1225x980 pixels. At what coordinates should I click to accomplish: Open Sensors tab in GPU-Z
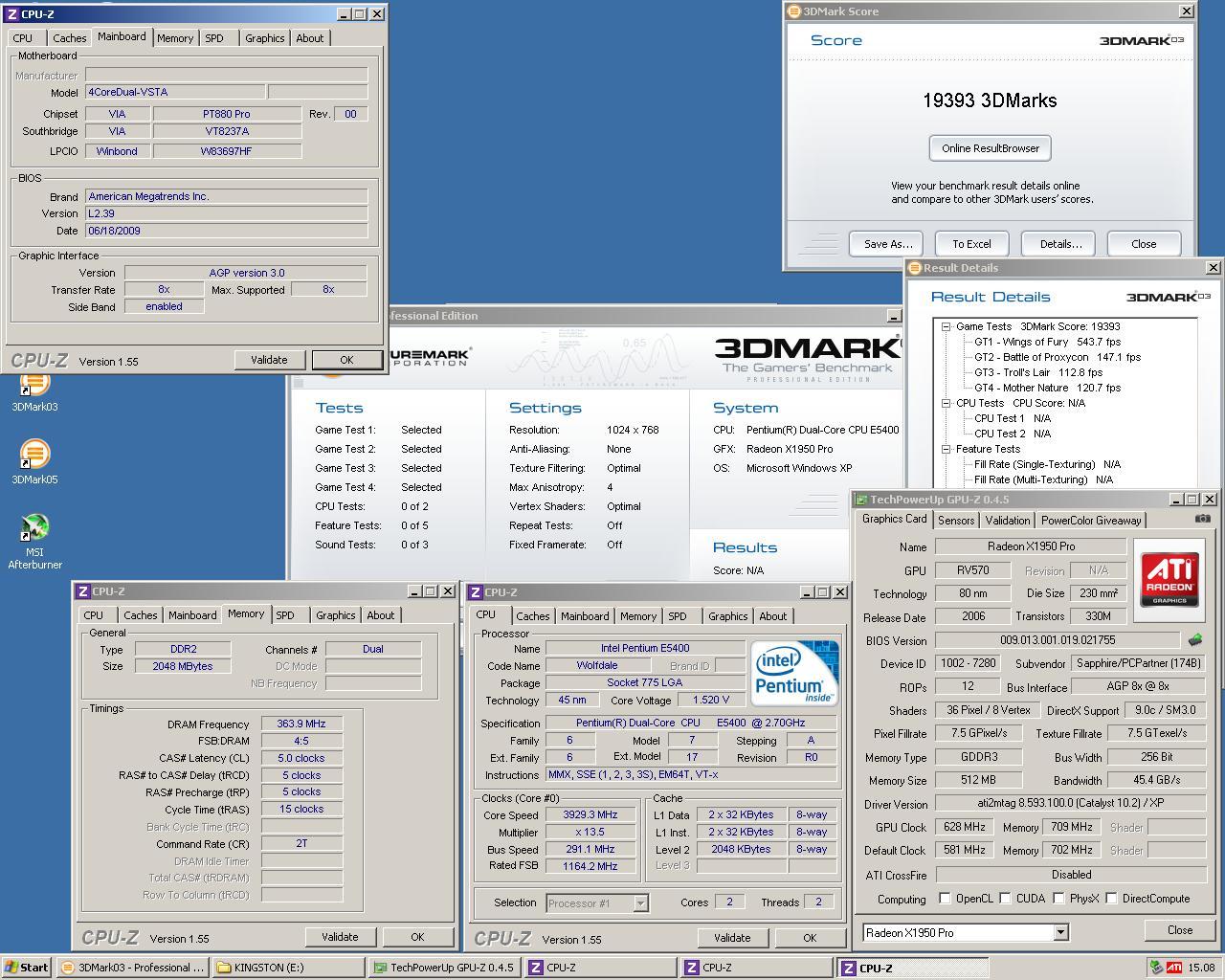click(x=956, y=521)
